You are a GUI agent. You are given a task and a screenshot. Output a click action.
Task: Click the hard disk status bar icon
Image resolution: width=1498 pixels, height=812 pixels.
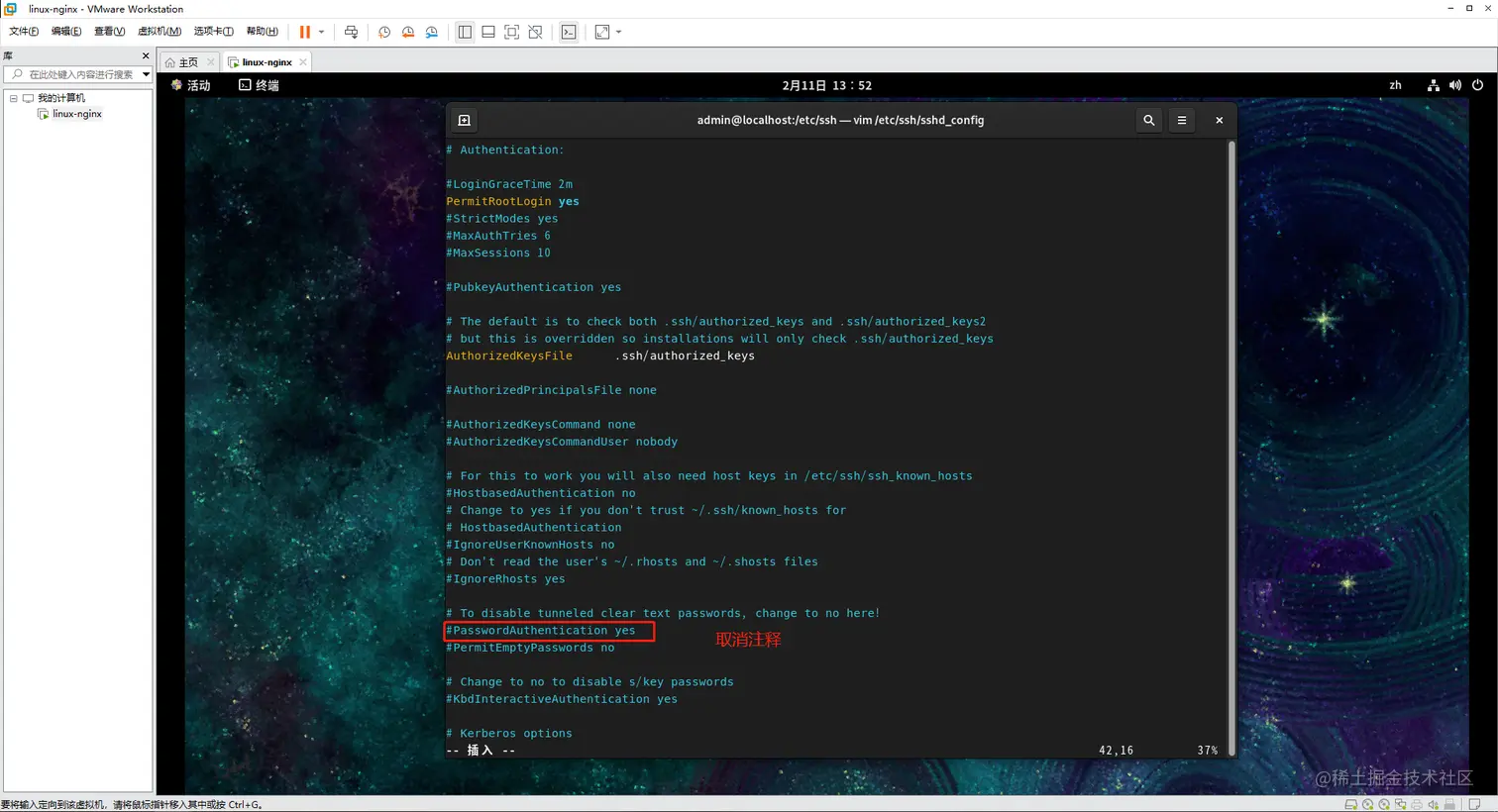[1350, 804]
